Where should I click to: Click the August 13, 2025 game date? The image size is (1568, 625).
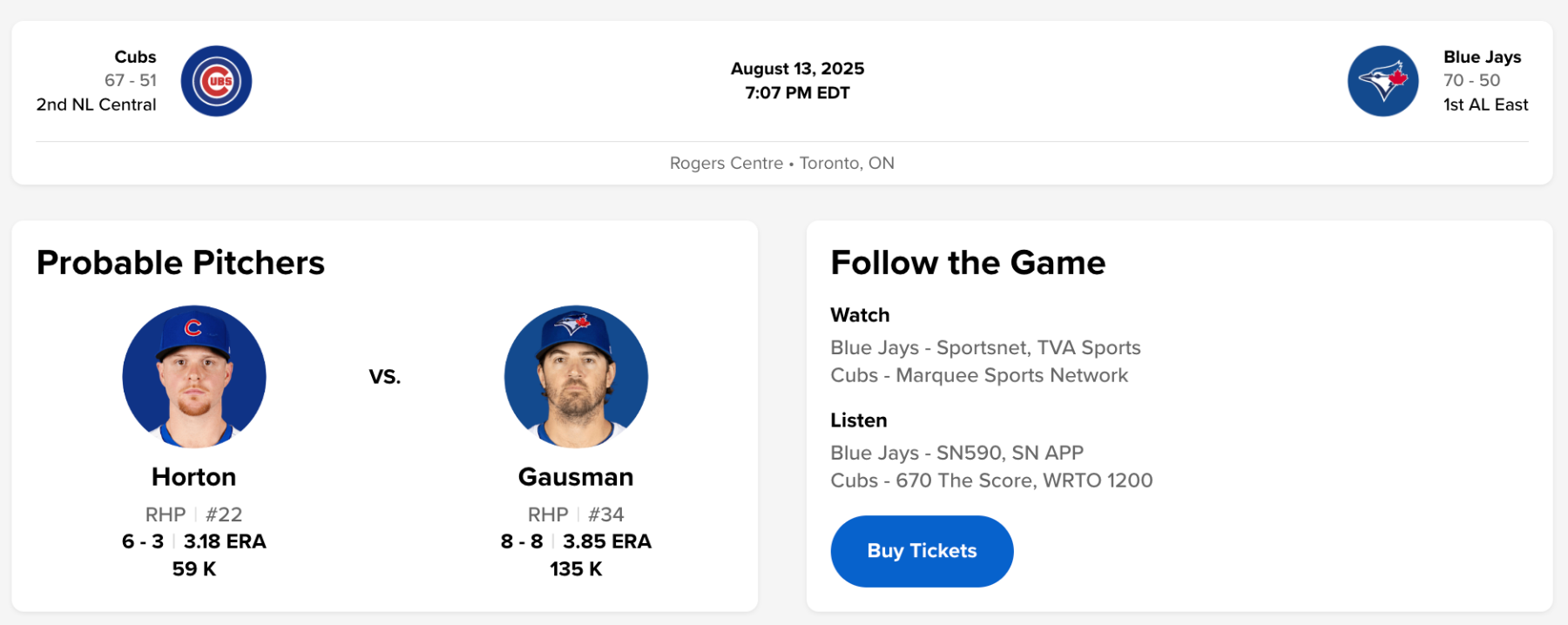797,69
